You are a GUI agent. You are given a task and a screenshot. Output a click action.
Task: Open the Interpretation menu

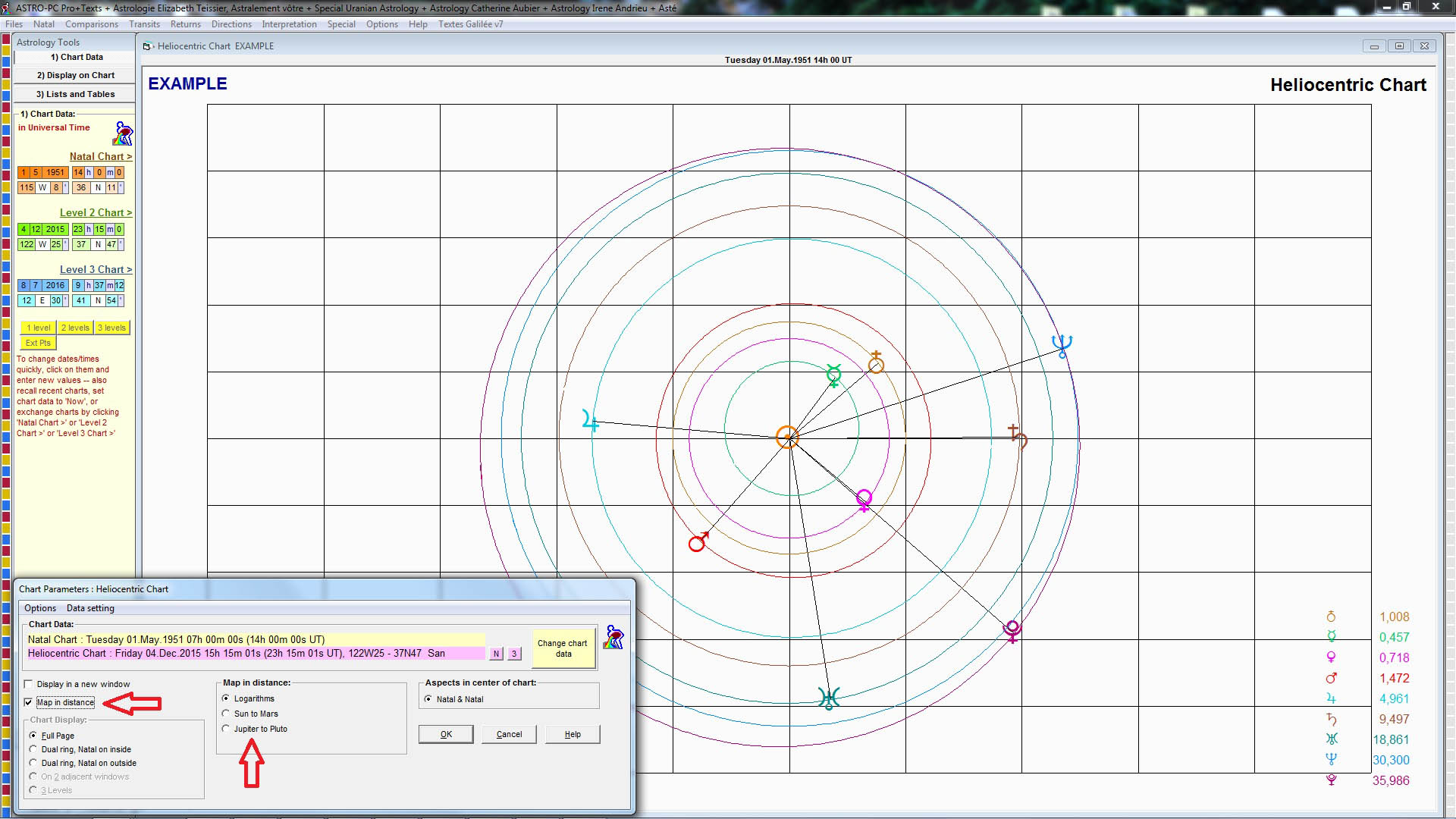click(x=289, y=24)
